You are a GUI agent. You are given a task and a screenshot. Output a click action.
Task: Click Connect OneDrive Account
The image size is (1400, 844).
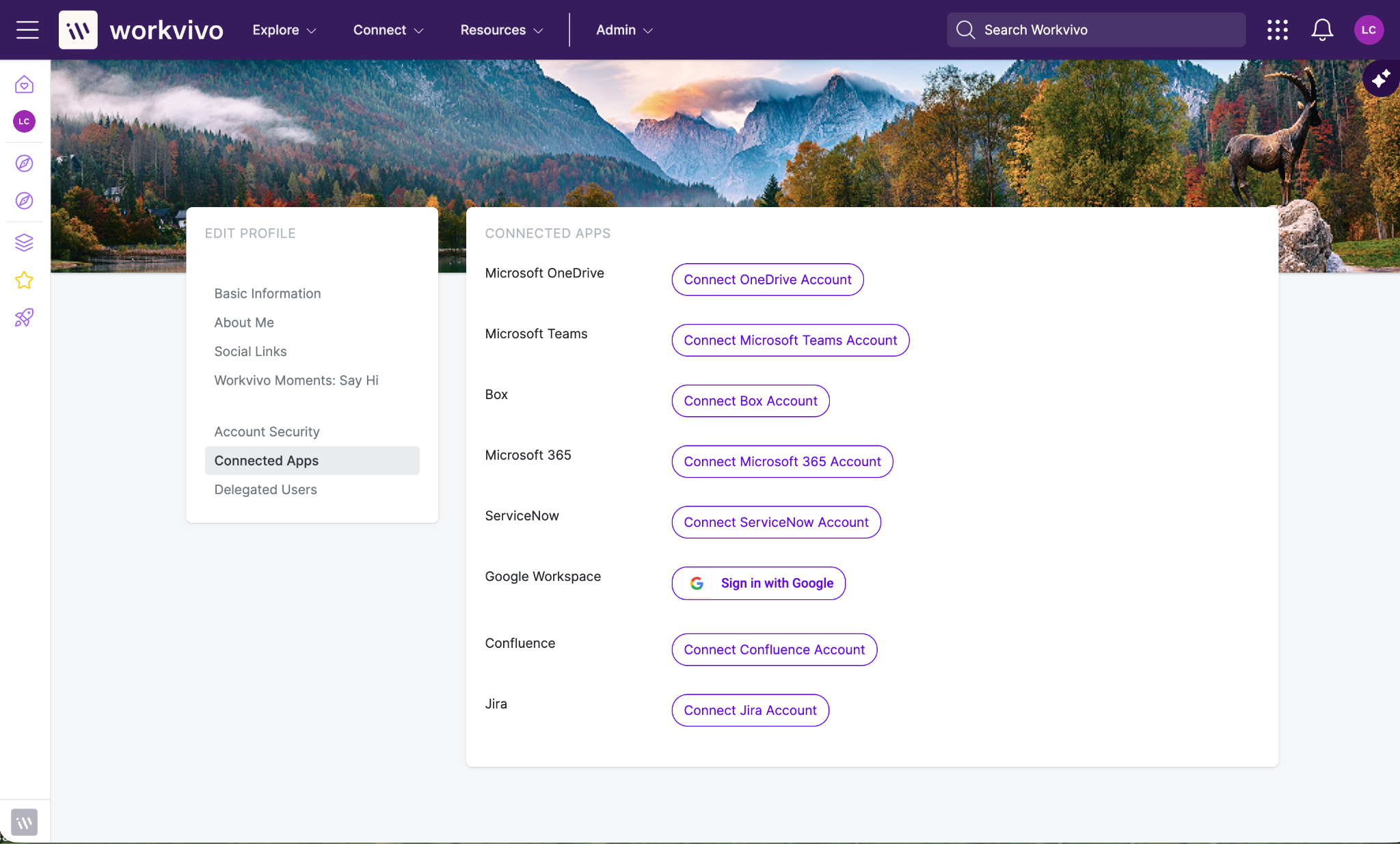[768, 280]
